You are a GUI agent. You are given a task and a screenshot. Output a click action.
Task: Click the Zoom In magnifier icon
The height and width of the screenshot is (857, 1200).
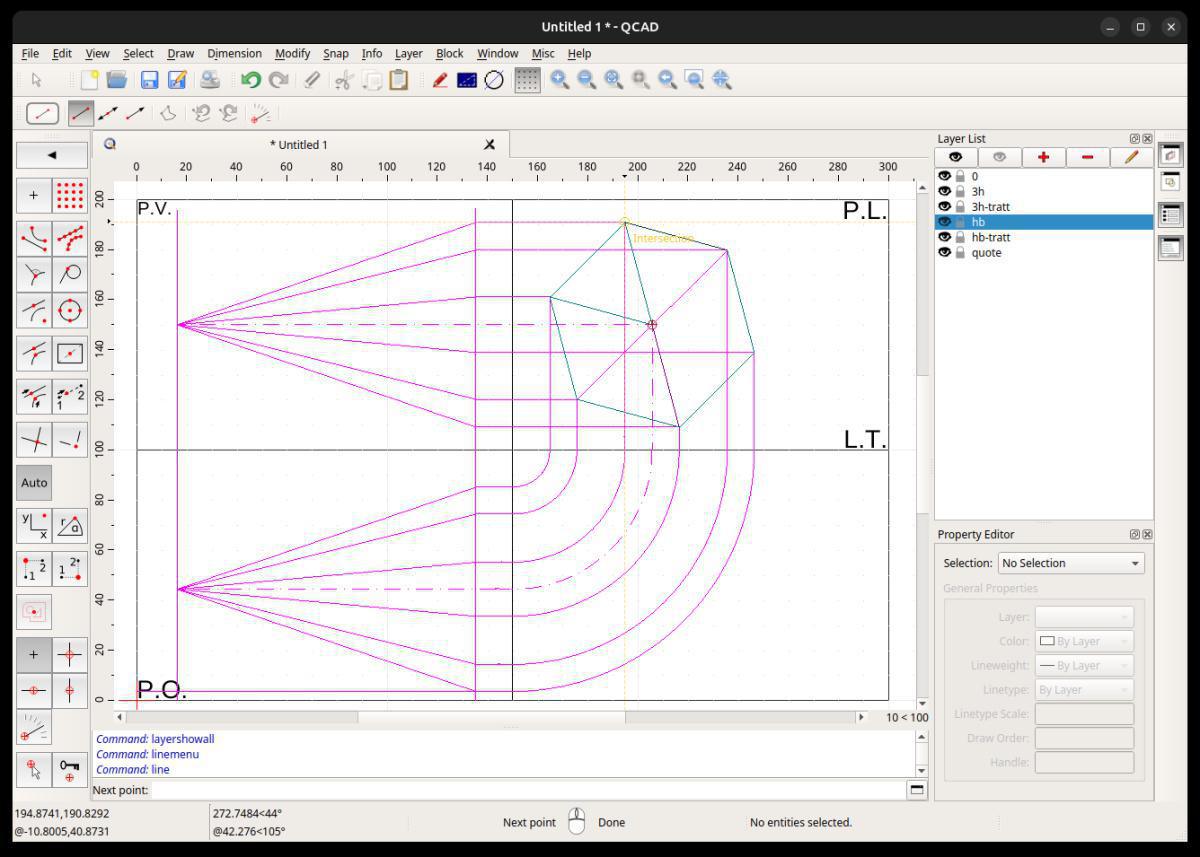(x=559, y=80)
